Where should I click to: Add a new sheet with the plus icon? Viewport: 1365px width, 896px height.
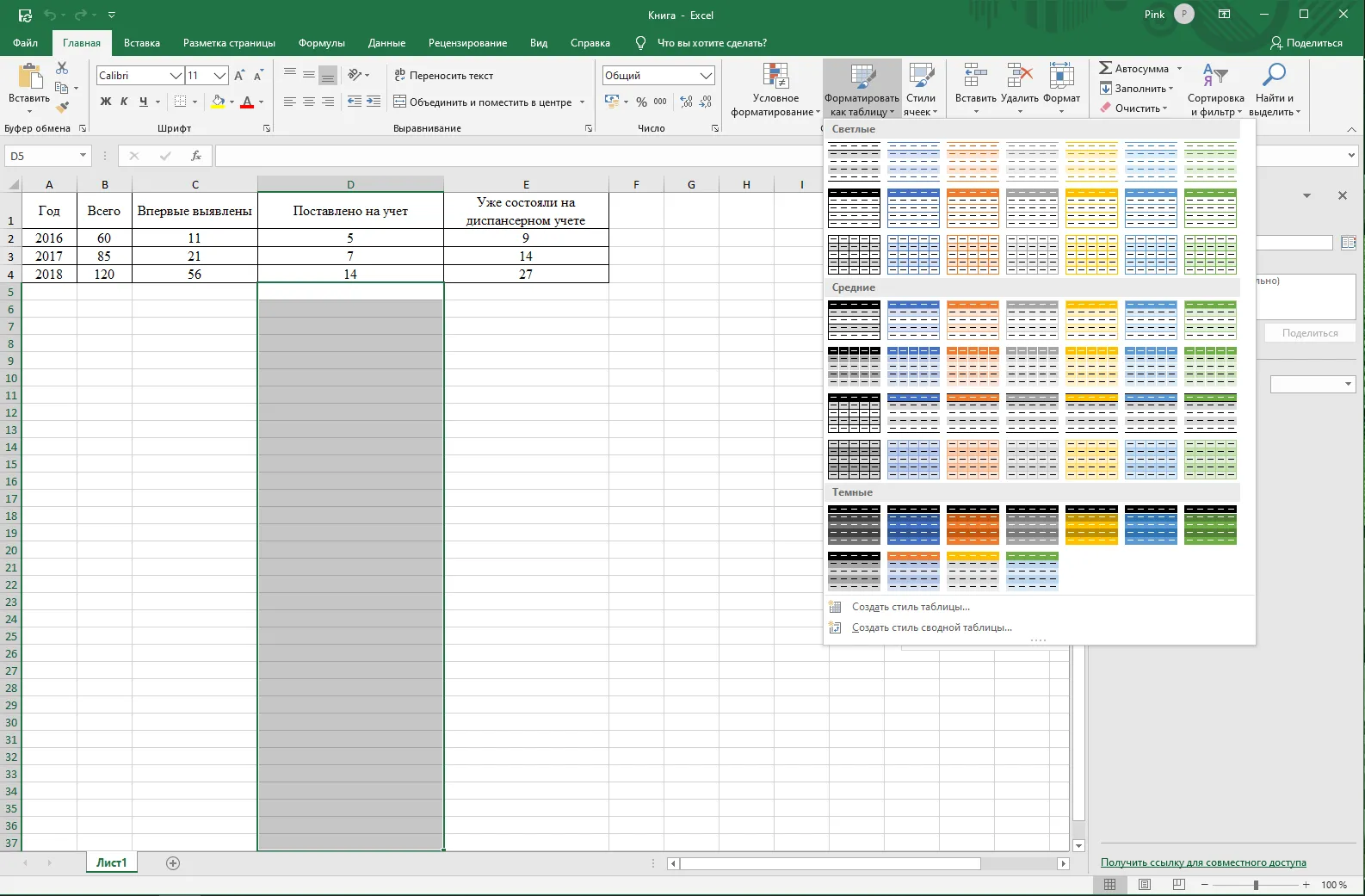pos(173,863)
